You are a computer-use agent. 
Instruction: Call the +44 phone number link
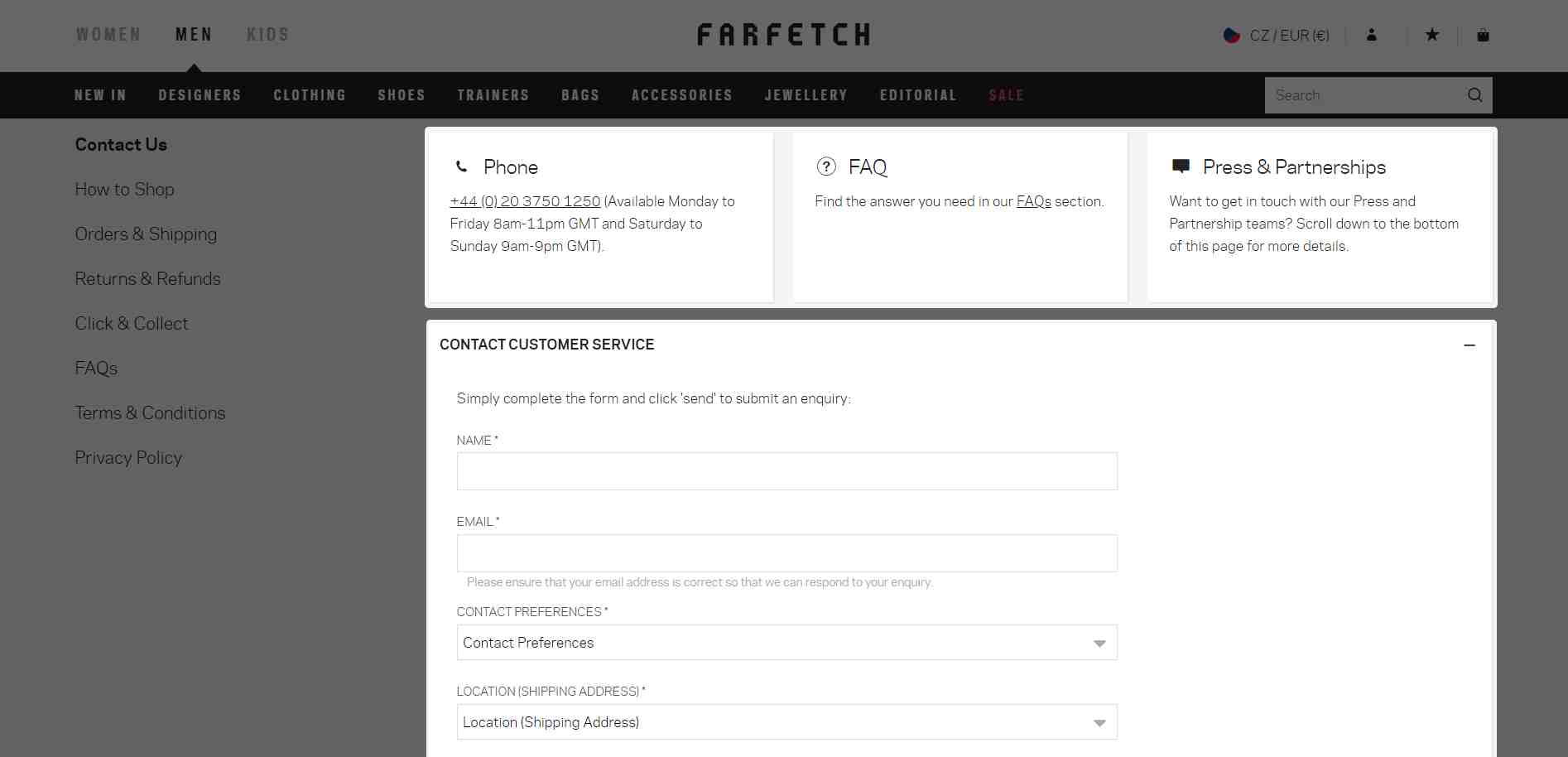coord(525,201)
